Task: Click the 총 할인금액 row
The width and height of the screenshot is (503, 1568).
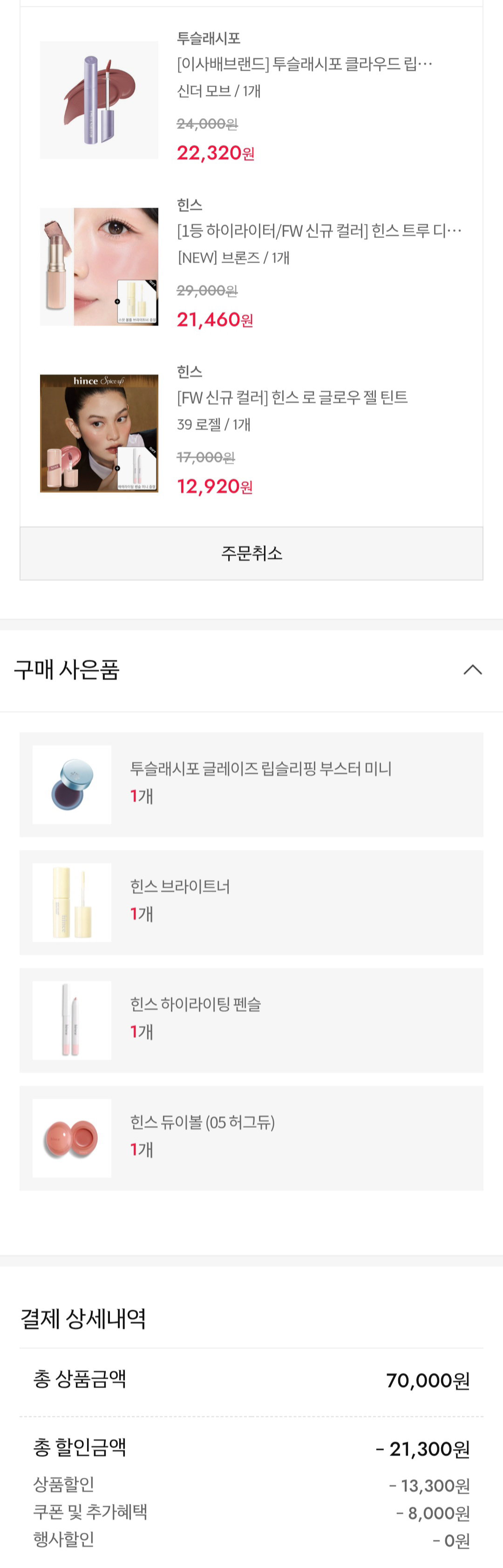Action: (251, 1447)
